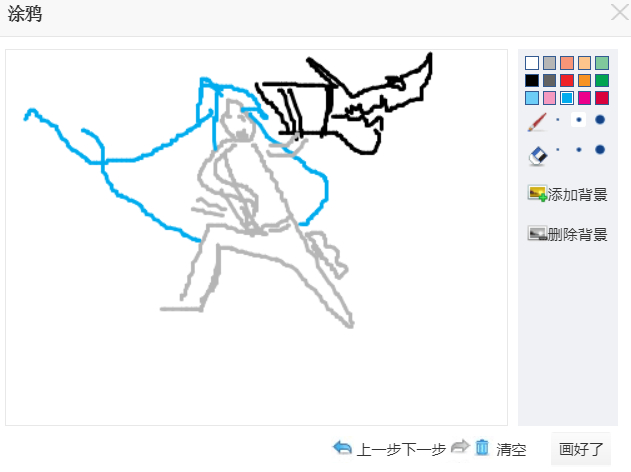Click the redo arrow icon
This screenshot has height=472, width=631.
pyautogui.click(x=460, y=446)
